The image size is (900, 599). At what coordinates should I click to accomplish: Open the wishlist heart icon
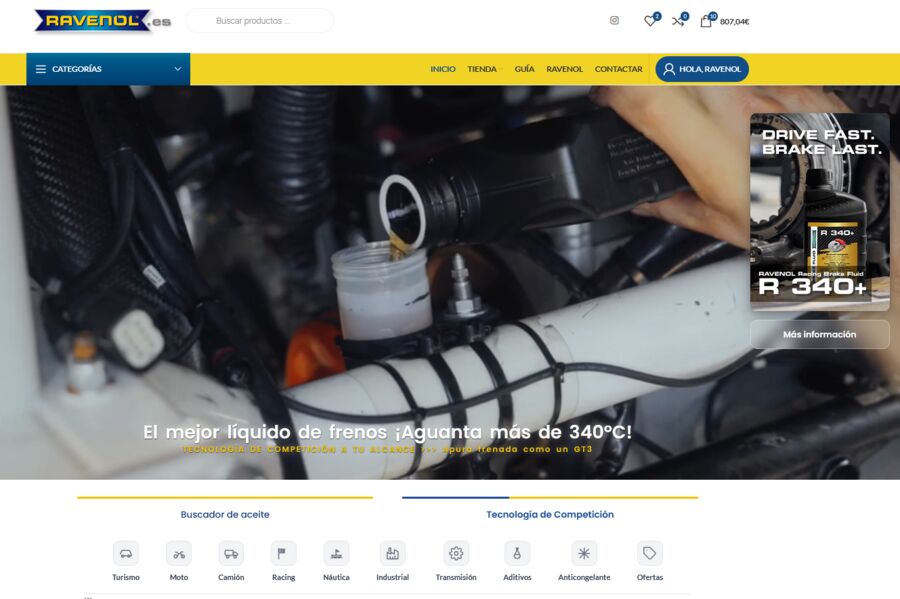coord(650,21)
